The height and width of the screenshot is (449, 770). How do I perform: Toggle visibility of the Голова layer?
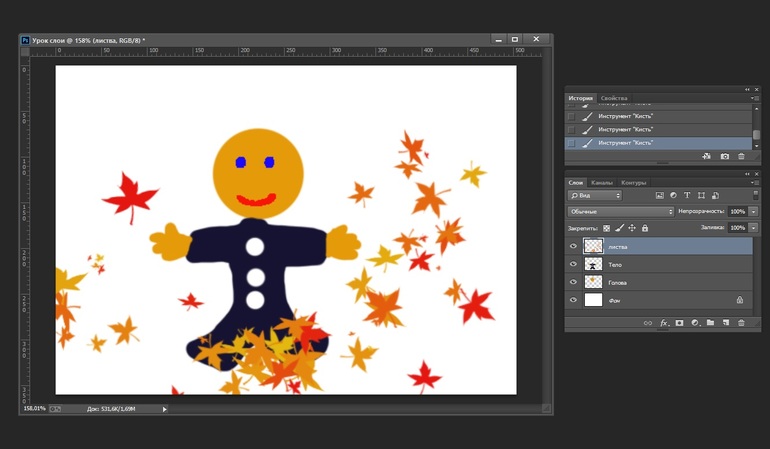coord(573,282)
